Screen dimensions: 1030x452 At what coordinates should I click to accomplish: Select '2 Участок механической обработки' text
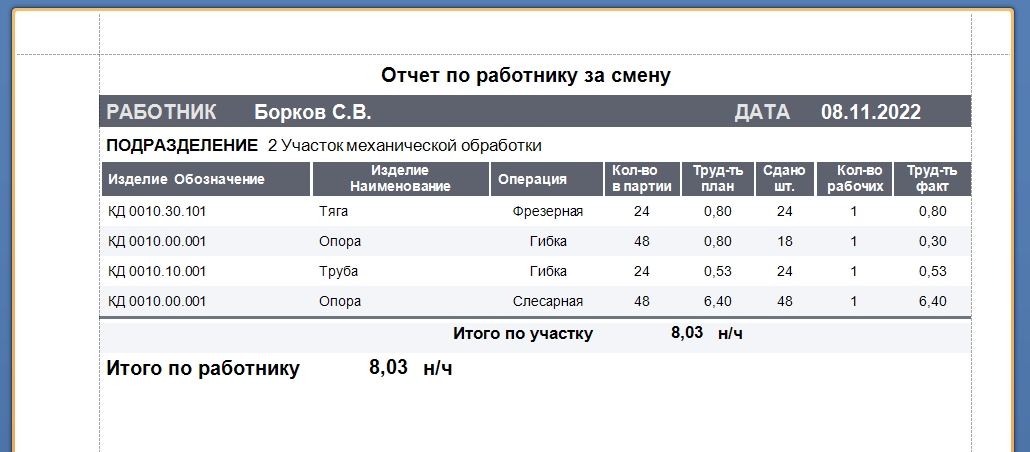coord(405,146)
